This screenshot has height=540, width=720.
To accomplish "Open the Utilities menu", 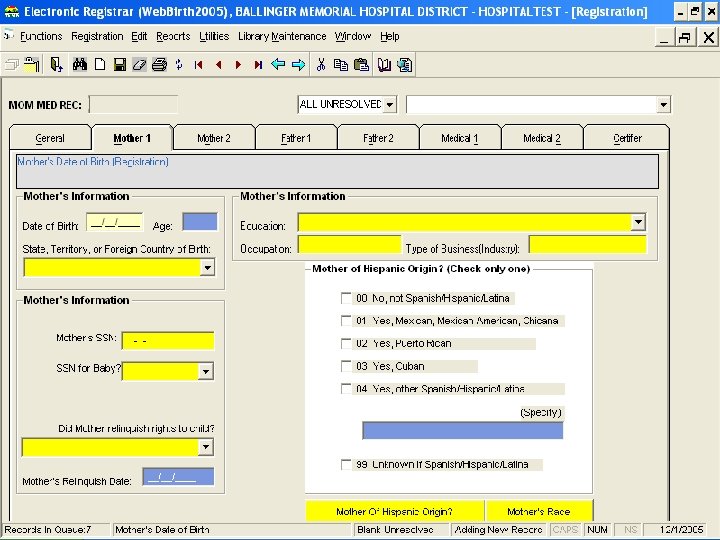I will (x=214, y=36).
